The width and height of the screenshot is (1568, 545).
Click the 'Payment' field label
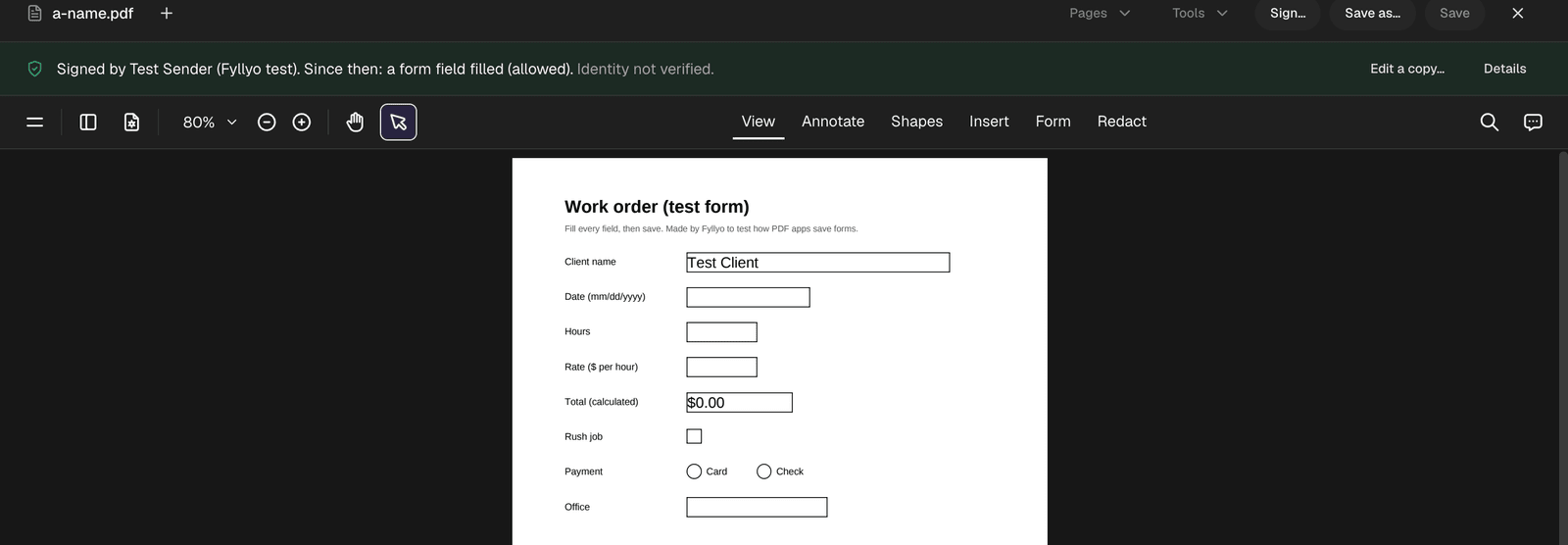583,471
